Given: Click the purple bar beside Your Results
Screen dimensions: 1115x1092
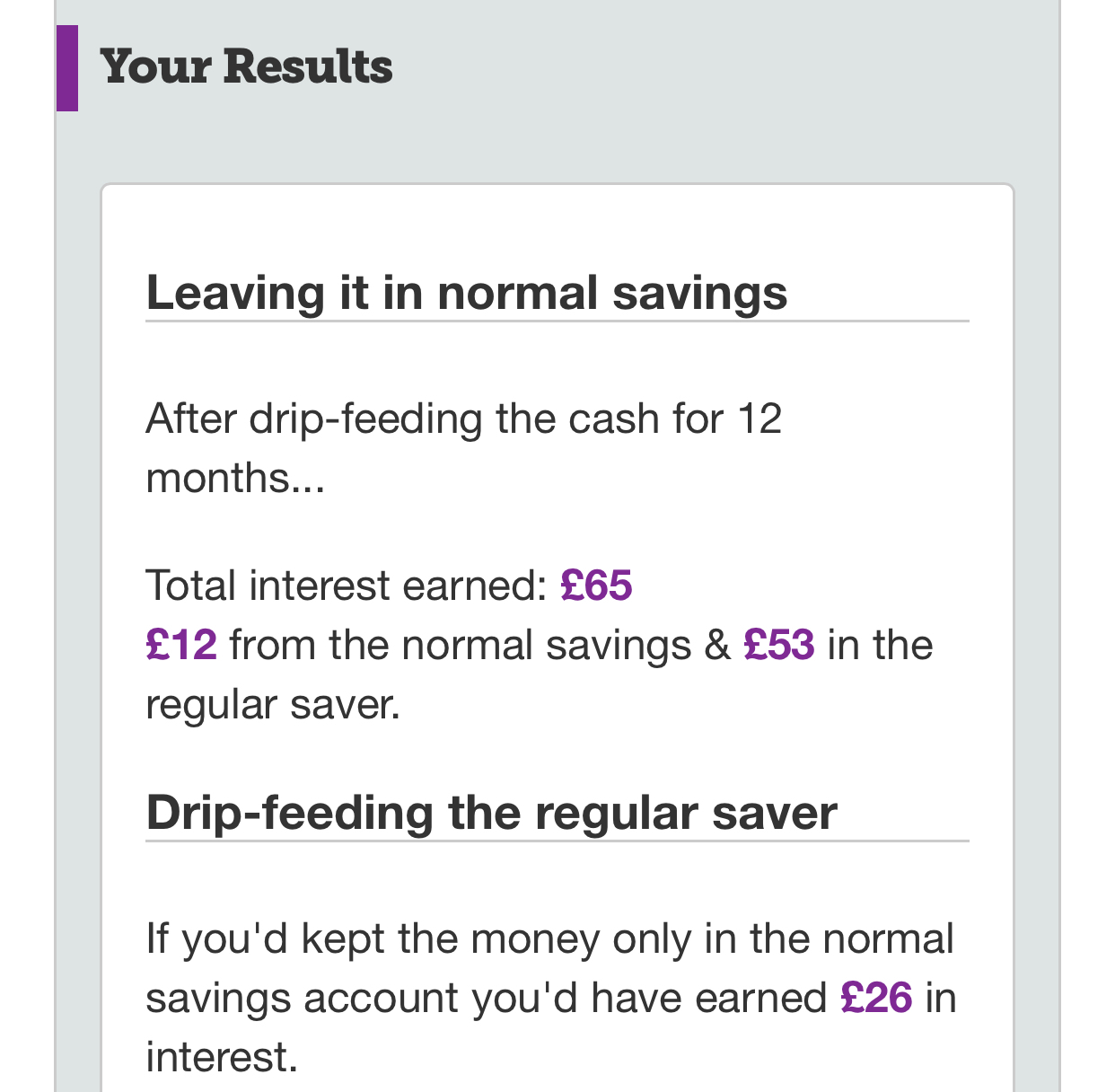Looking at the screenshot, I should click(x=67, y=68).
